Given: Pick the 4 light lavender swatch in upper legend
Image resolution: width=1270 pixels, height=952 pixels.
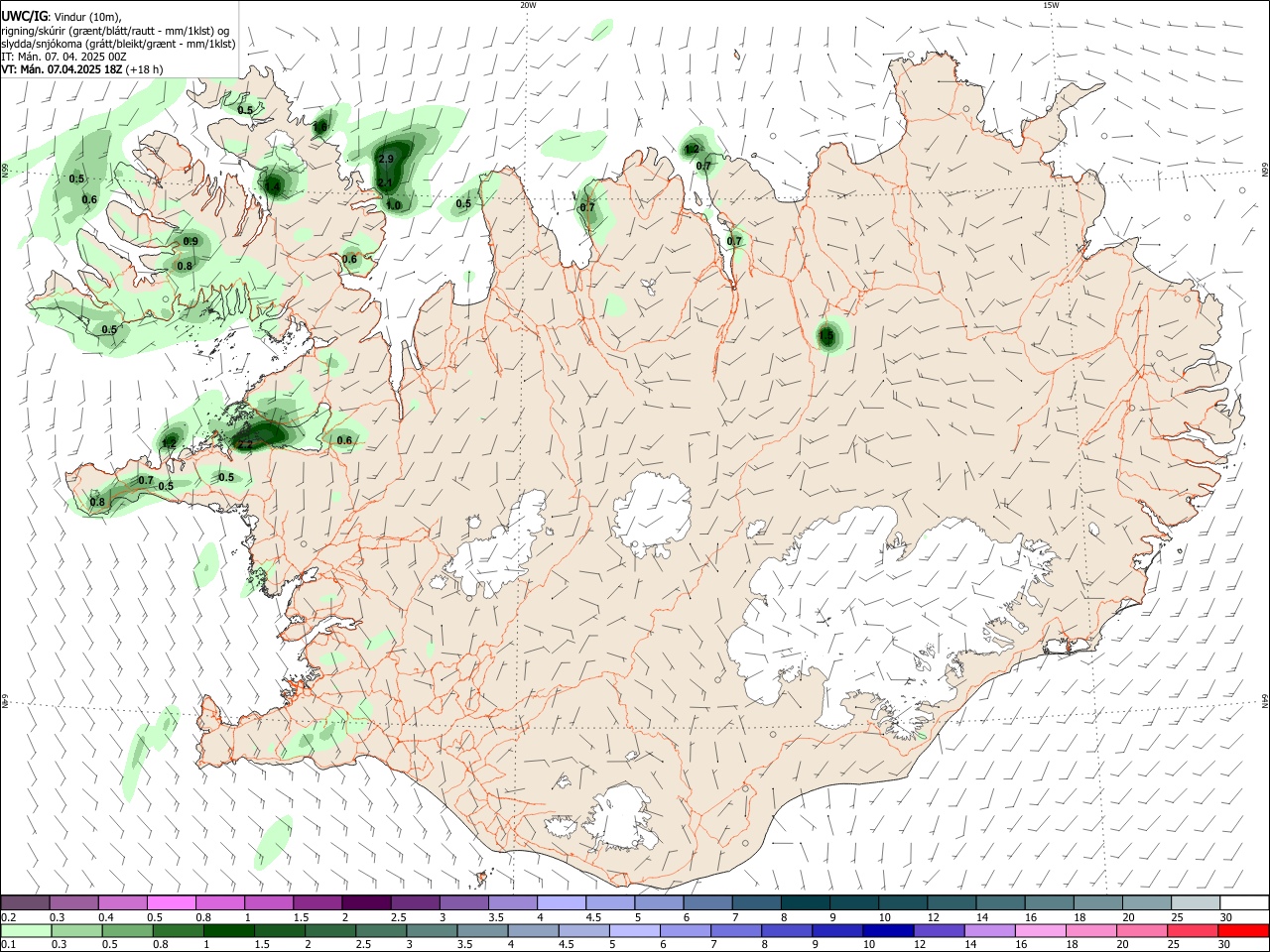Looking at the screenshot, I should [562, 902].
